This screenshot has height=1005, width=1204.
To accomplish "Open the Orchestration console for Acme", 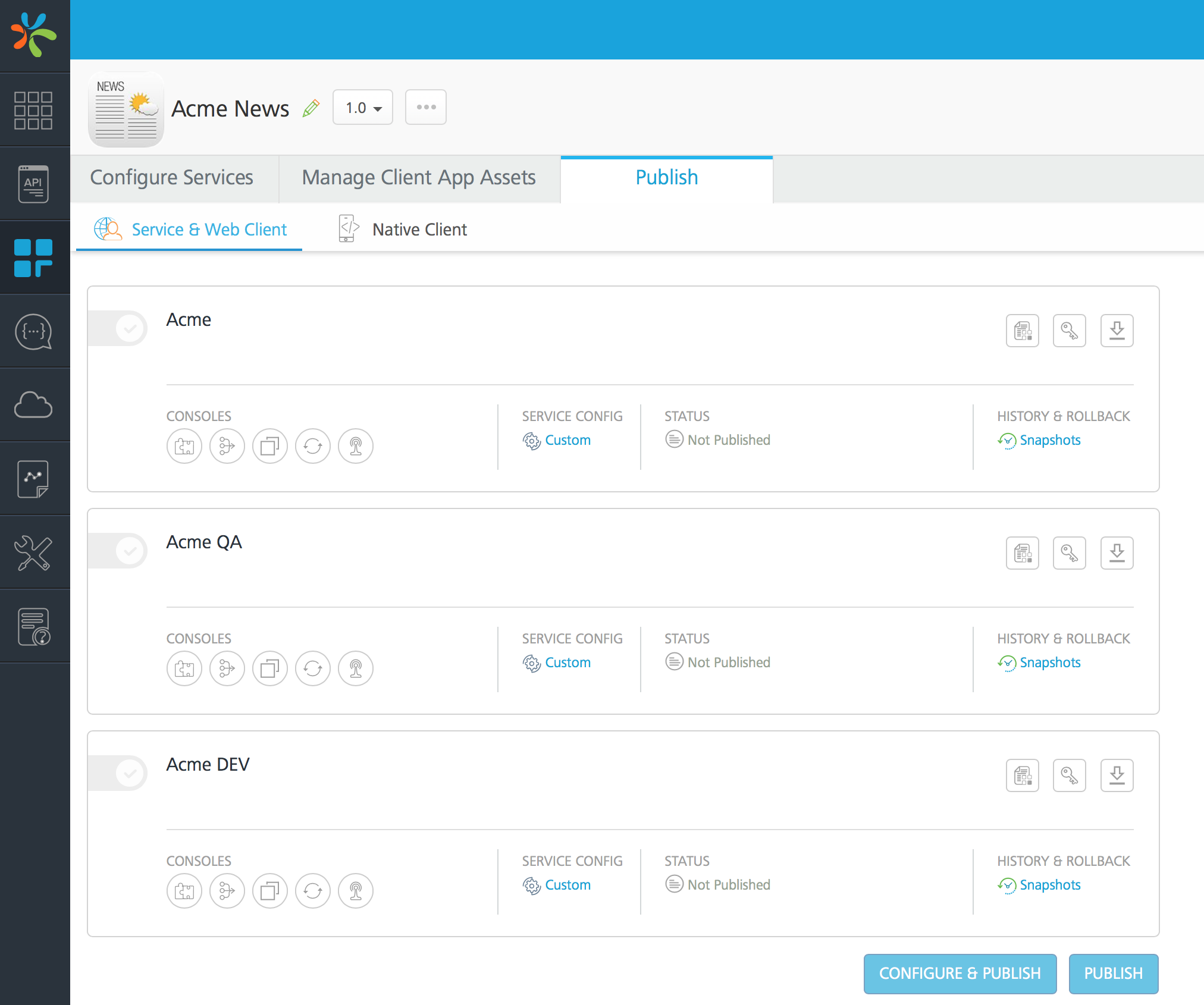I will pyautogui.click(x=227, y=446).
